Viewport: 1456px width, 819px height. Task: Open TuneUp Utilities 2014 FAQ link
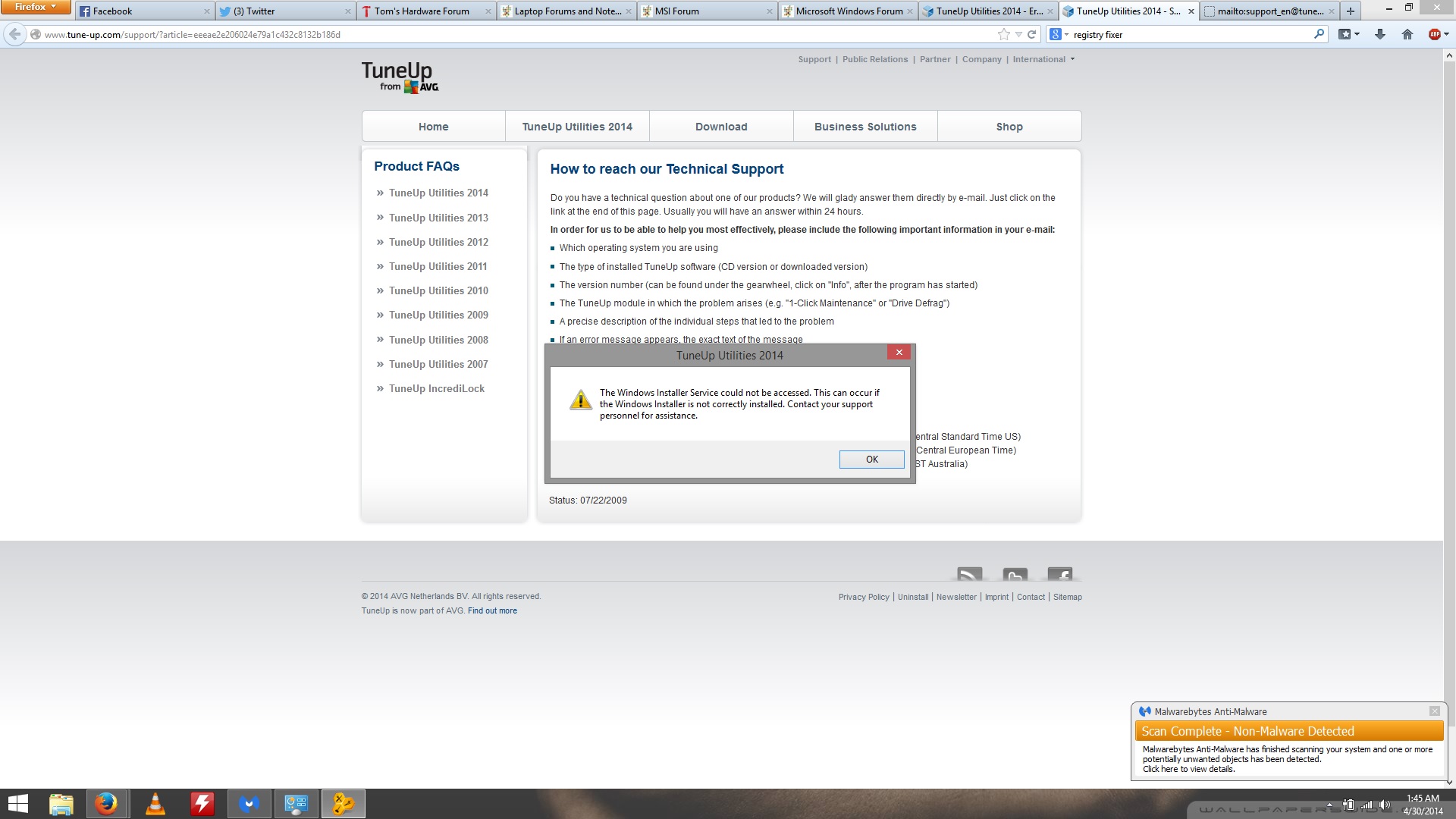[438, 193]
